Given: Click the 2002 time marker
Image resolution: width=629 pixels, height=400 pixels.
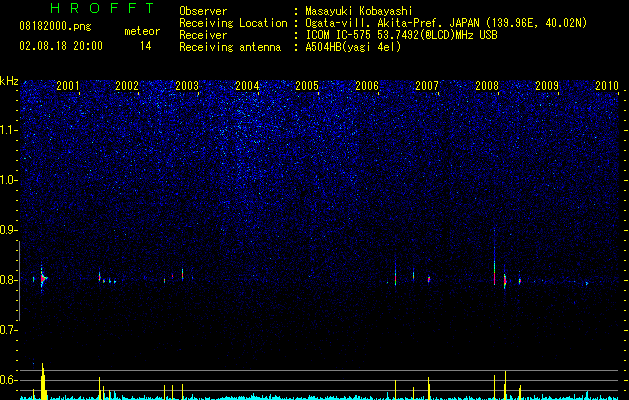Looking at the screenshot, I should tap(127, 86).
